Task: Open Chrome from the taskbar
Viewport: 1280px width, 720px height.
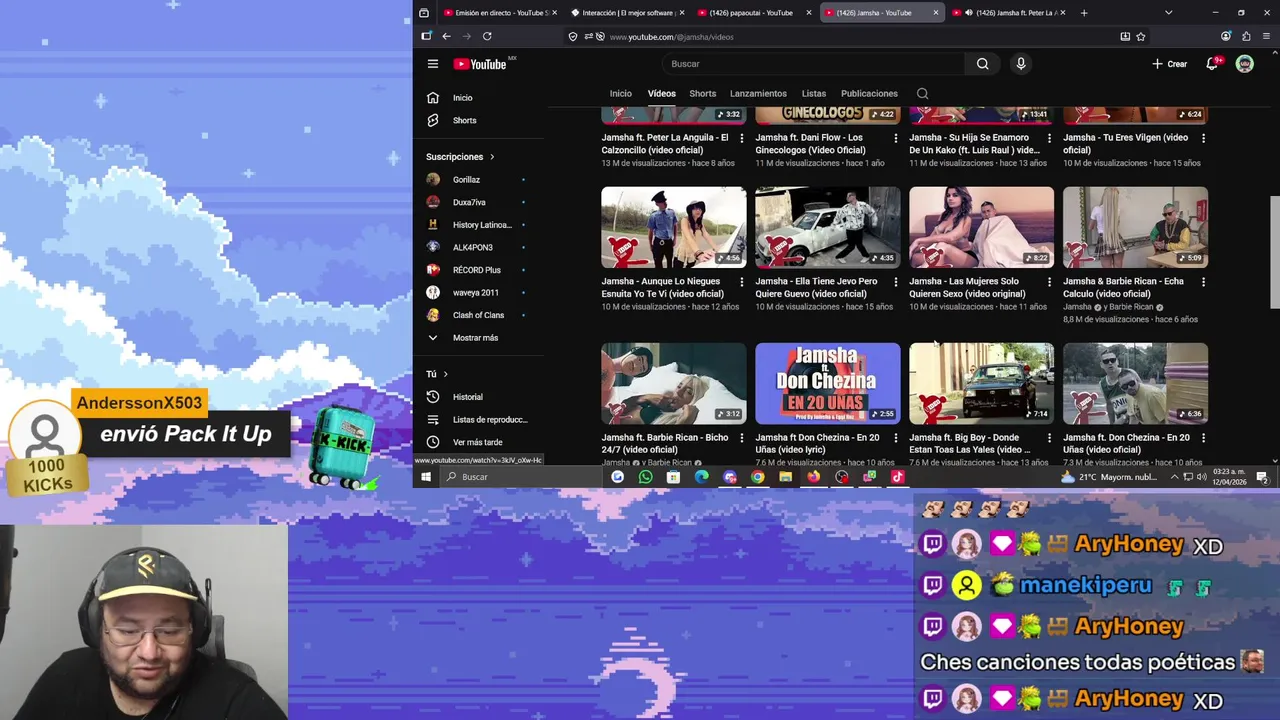Action: coord(758,477)
